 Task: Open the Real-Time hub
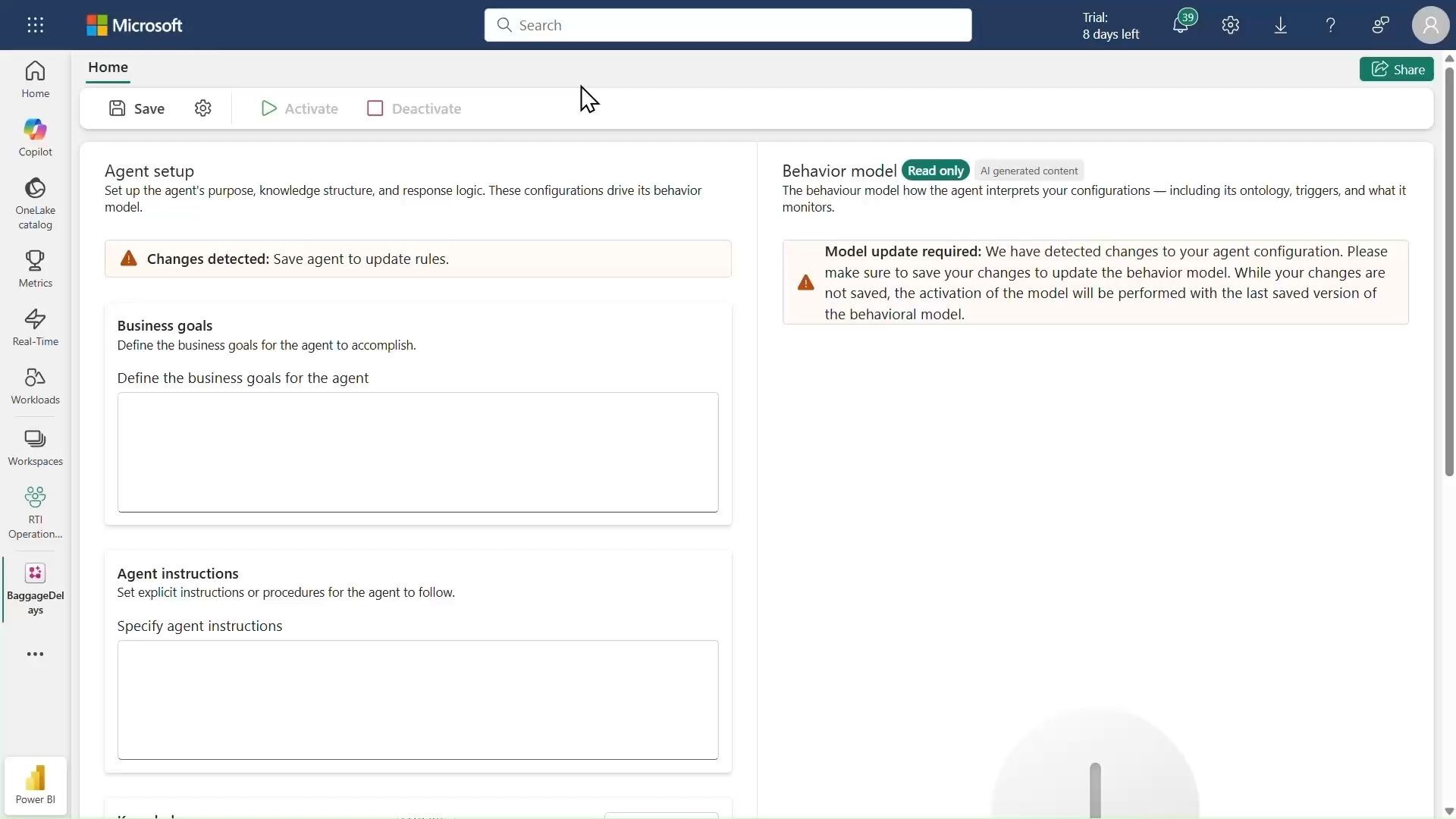[x=35, y=327]
